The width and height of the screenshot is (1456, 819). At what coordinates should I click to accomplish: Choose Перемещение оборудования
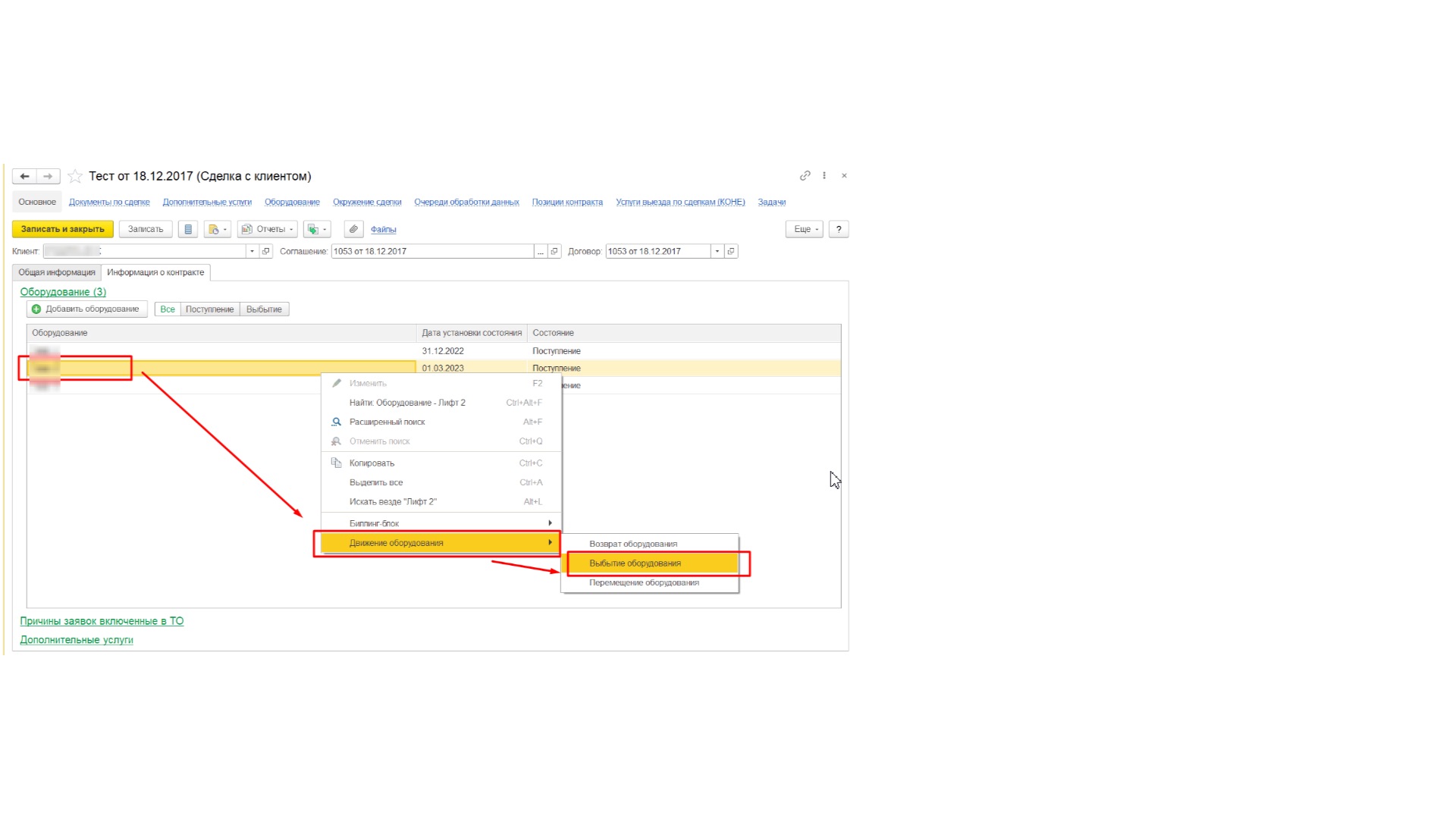650,582
